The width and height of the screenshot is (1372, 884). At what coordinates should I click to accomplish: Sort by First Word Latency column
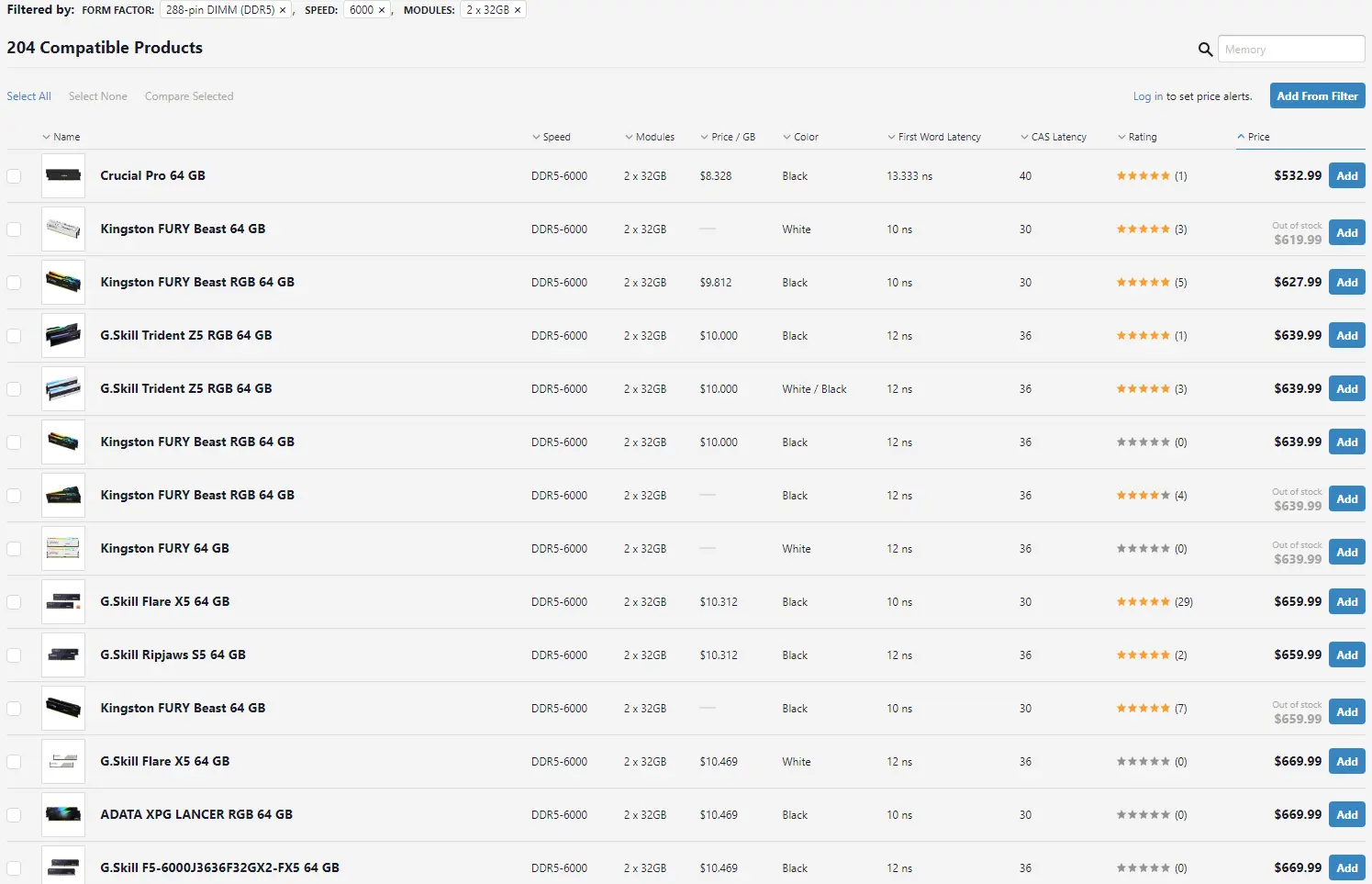pos(939,137)
